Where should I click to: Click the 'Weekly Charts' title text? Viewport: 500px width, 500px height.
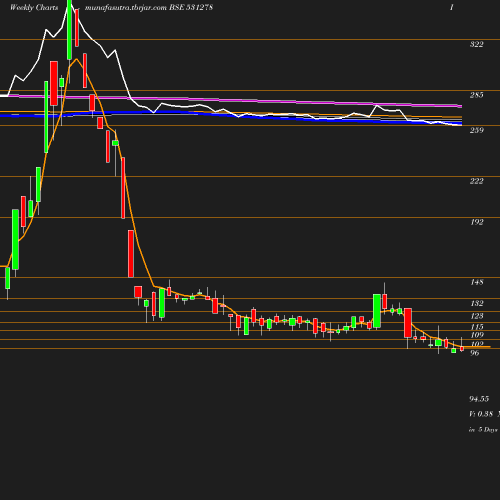click(34, 8)
